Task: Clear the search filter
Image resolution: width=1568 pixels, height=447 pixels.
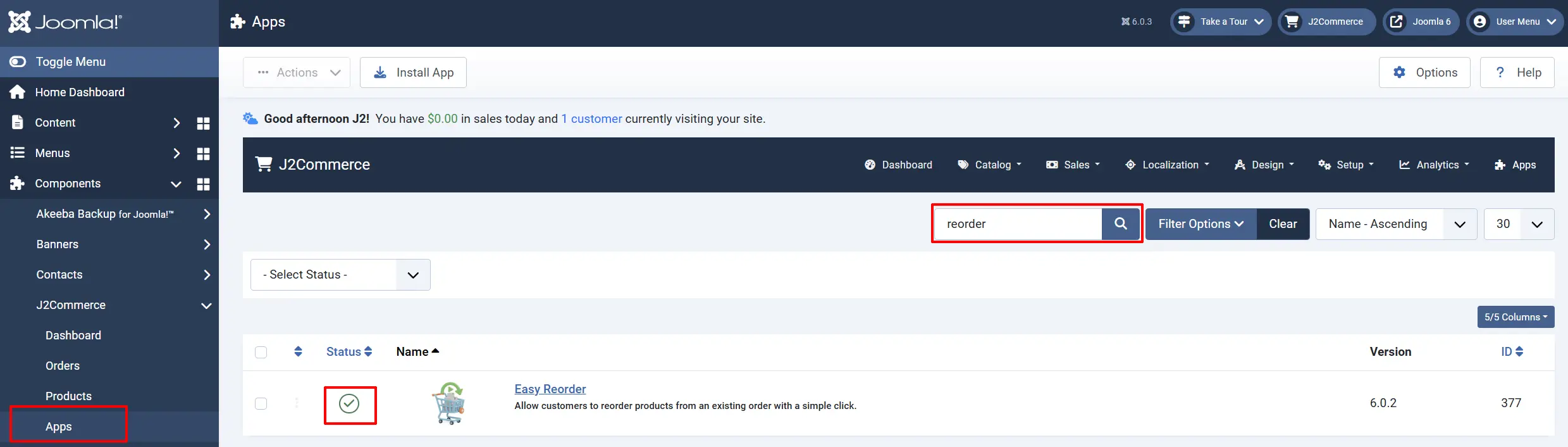Action: click(1283, 224)
